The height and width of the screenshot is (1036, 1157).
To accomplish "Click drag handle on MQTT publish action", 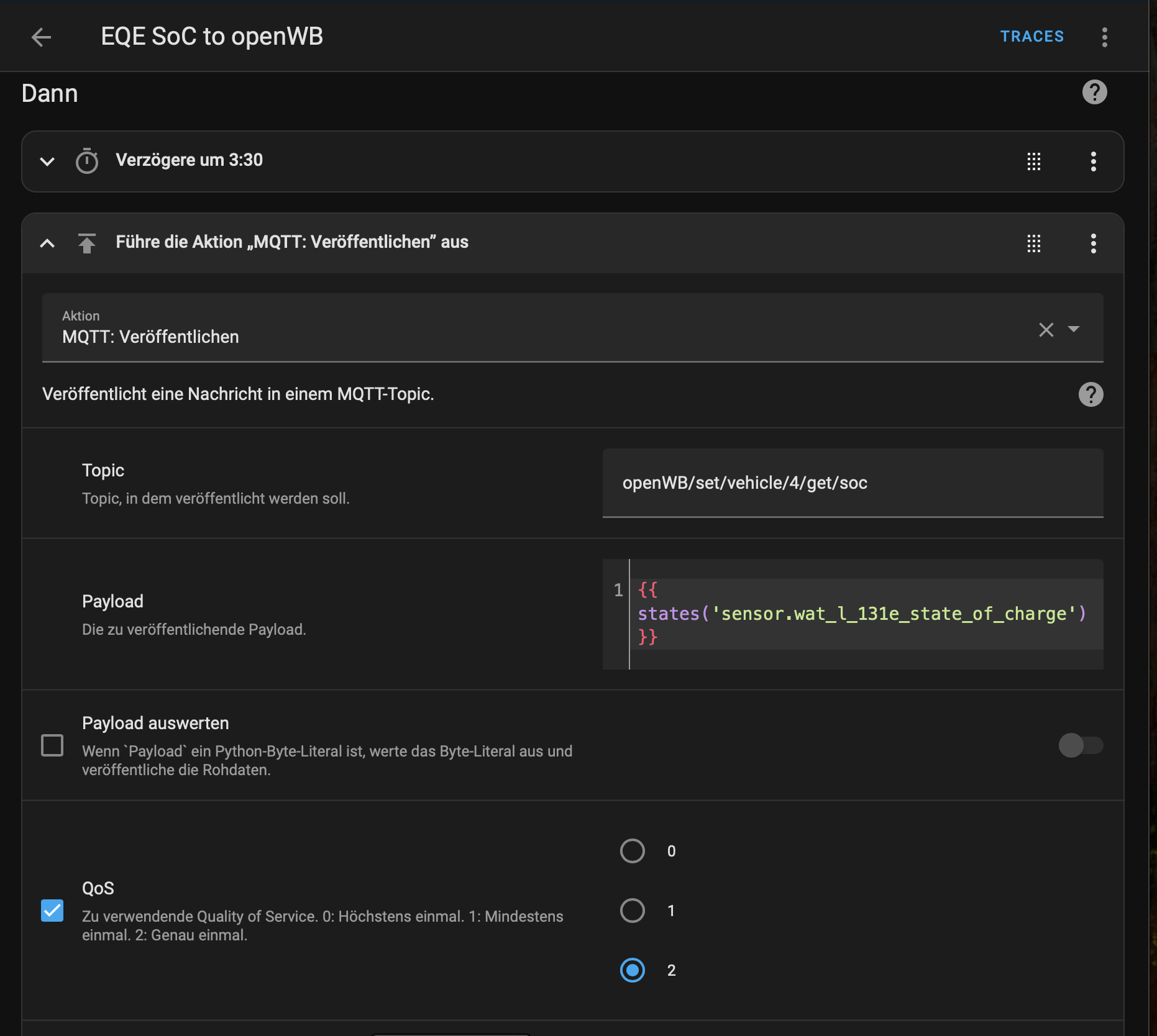I will coord(1033,243).
